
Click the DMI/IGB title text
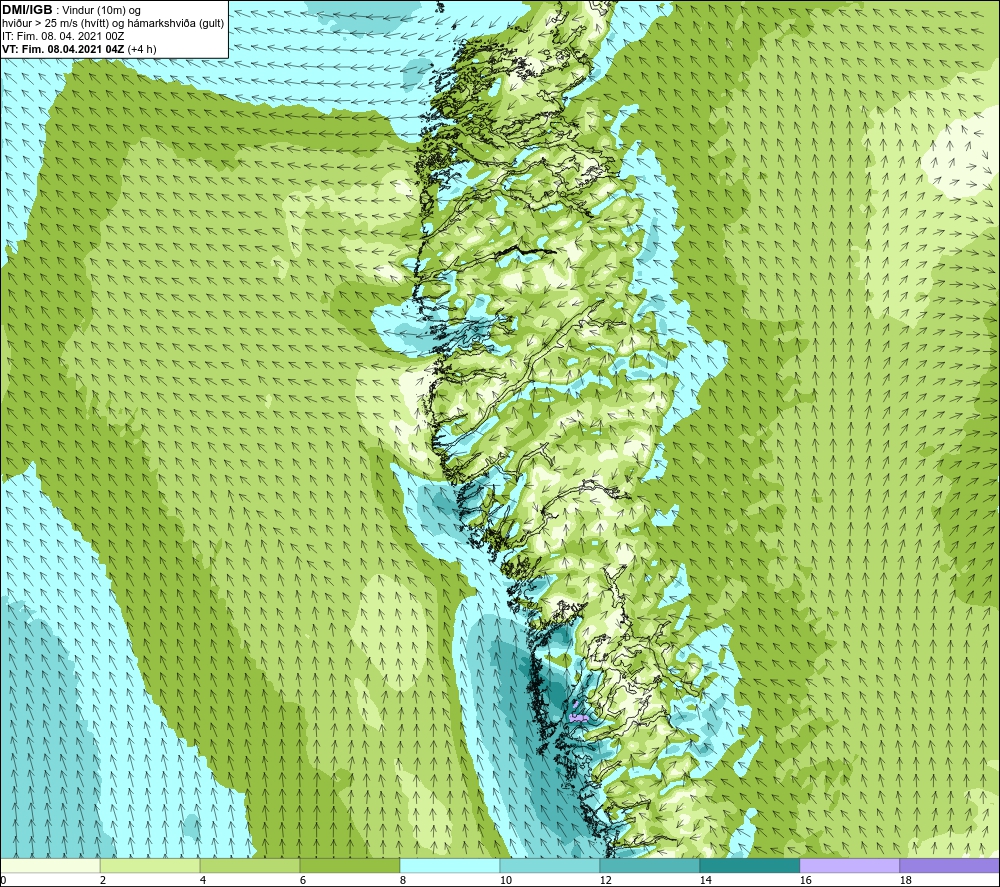pos(27,10)
